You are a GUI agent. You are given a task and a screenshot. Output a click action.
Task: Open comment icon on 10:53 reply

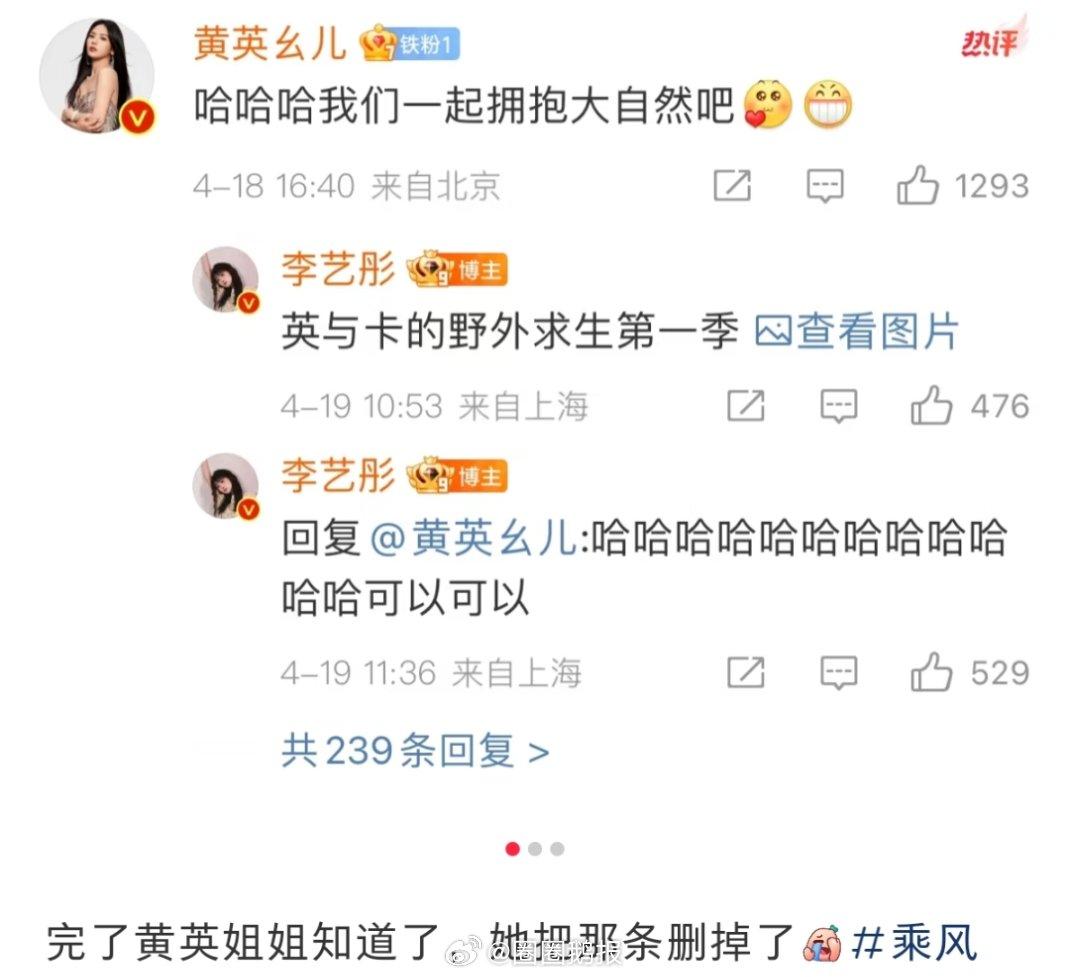click(838, 406)
